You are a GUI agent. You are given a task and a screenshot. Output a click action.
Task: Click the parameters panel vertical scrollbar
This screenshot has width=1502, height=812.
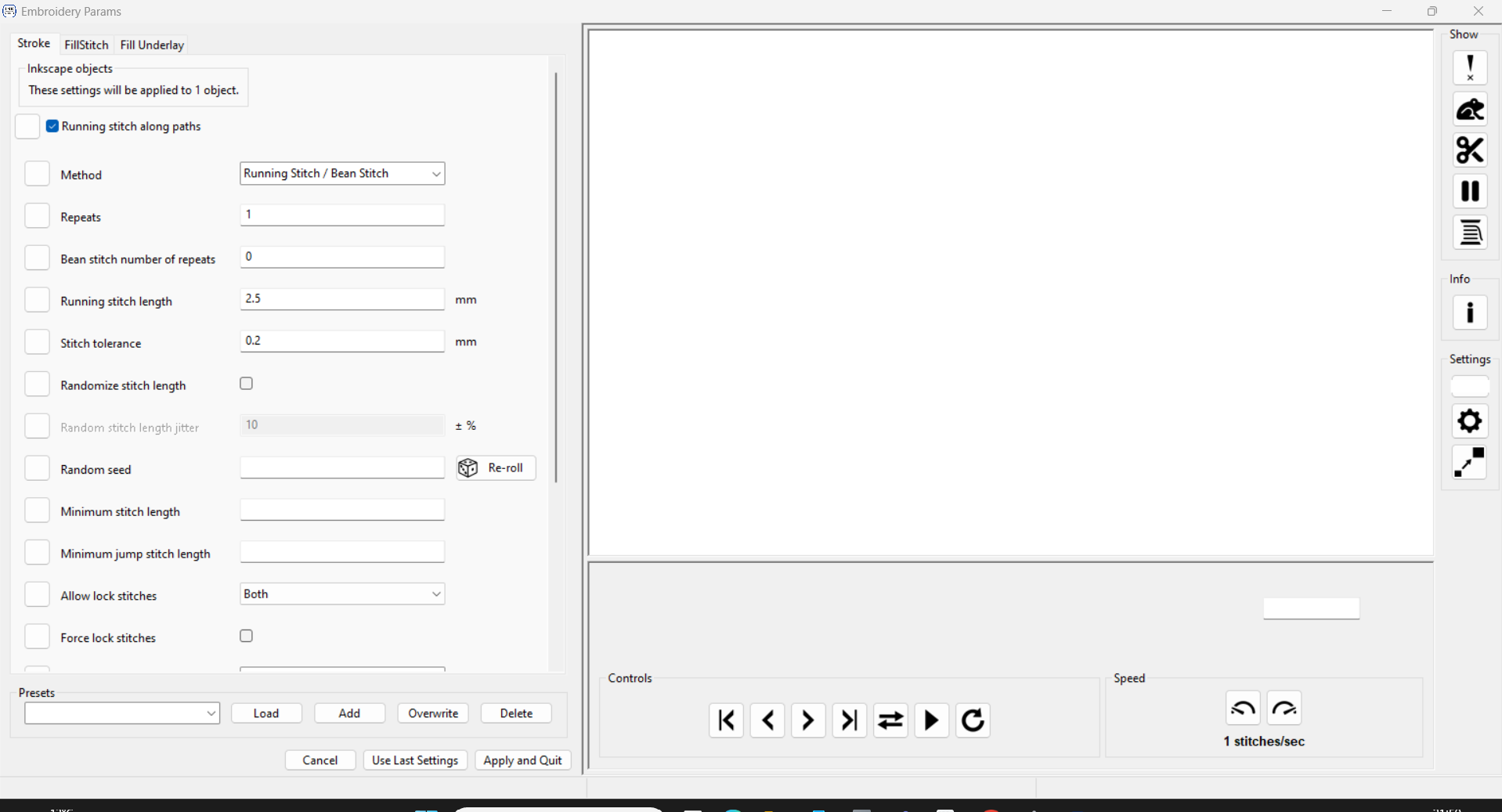coord(556,277)
